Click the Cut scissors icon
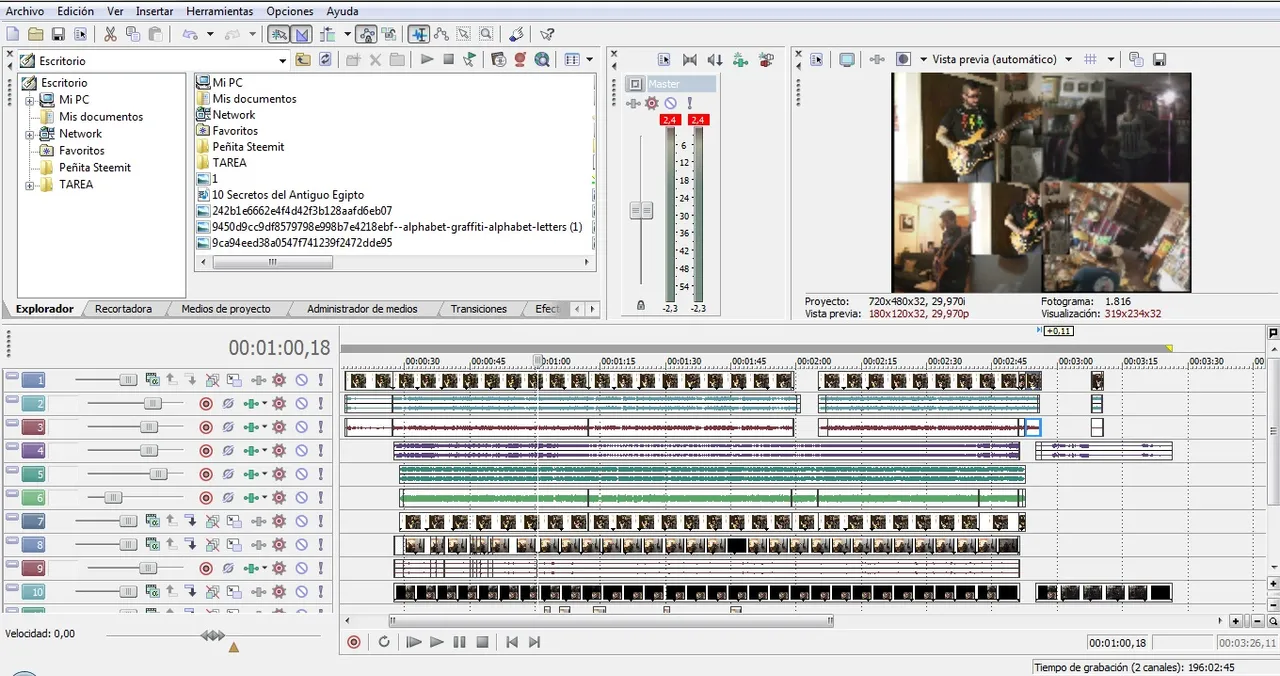 pos(110,34)
